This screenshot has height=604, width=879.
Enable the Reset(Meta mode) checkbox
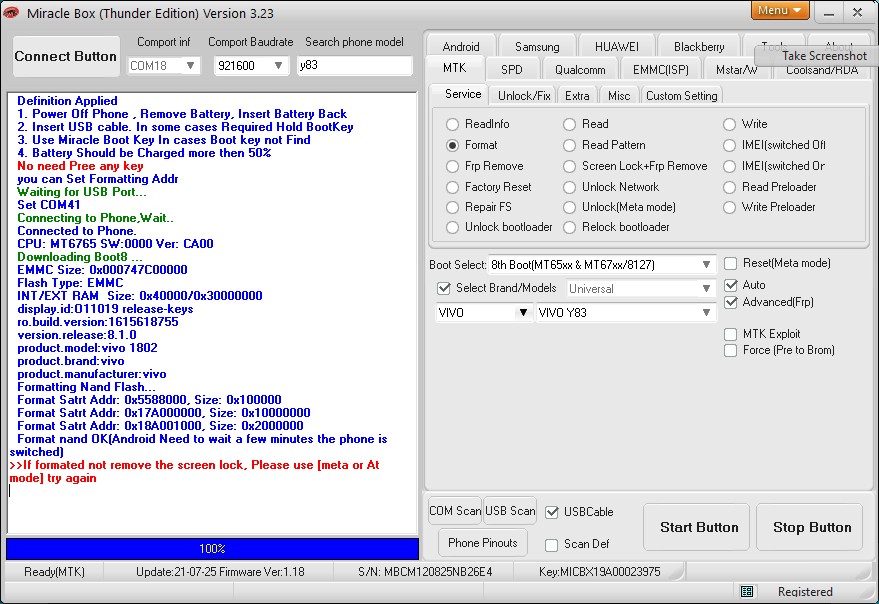coord(730,264)
